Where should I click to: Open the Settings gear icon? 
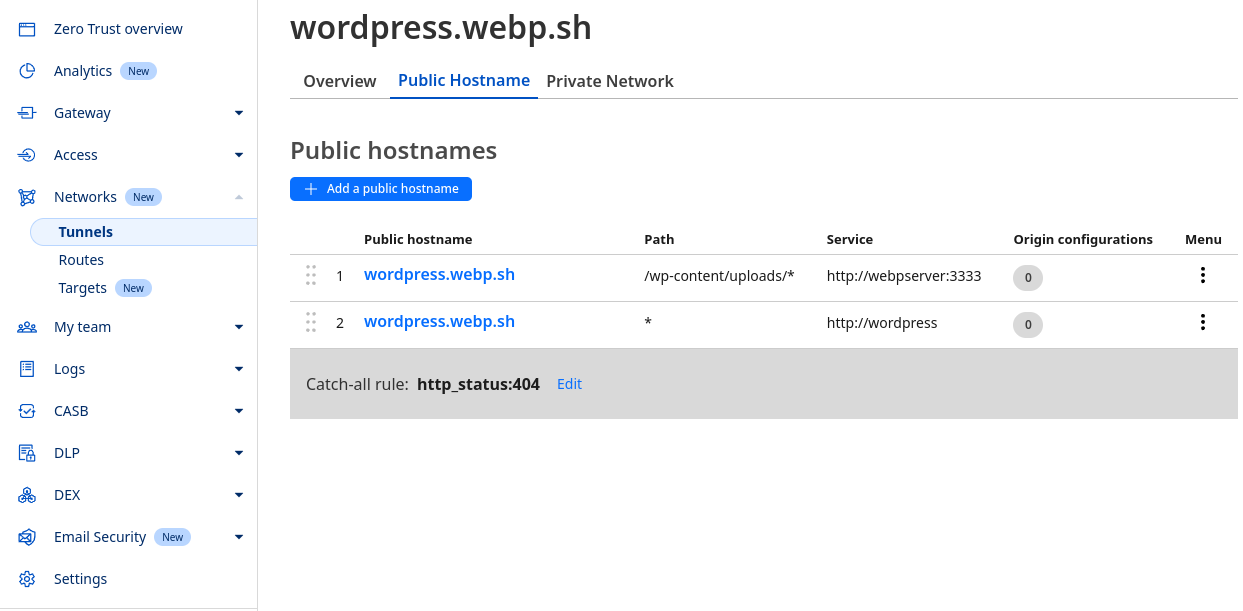click(26, 578)
